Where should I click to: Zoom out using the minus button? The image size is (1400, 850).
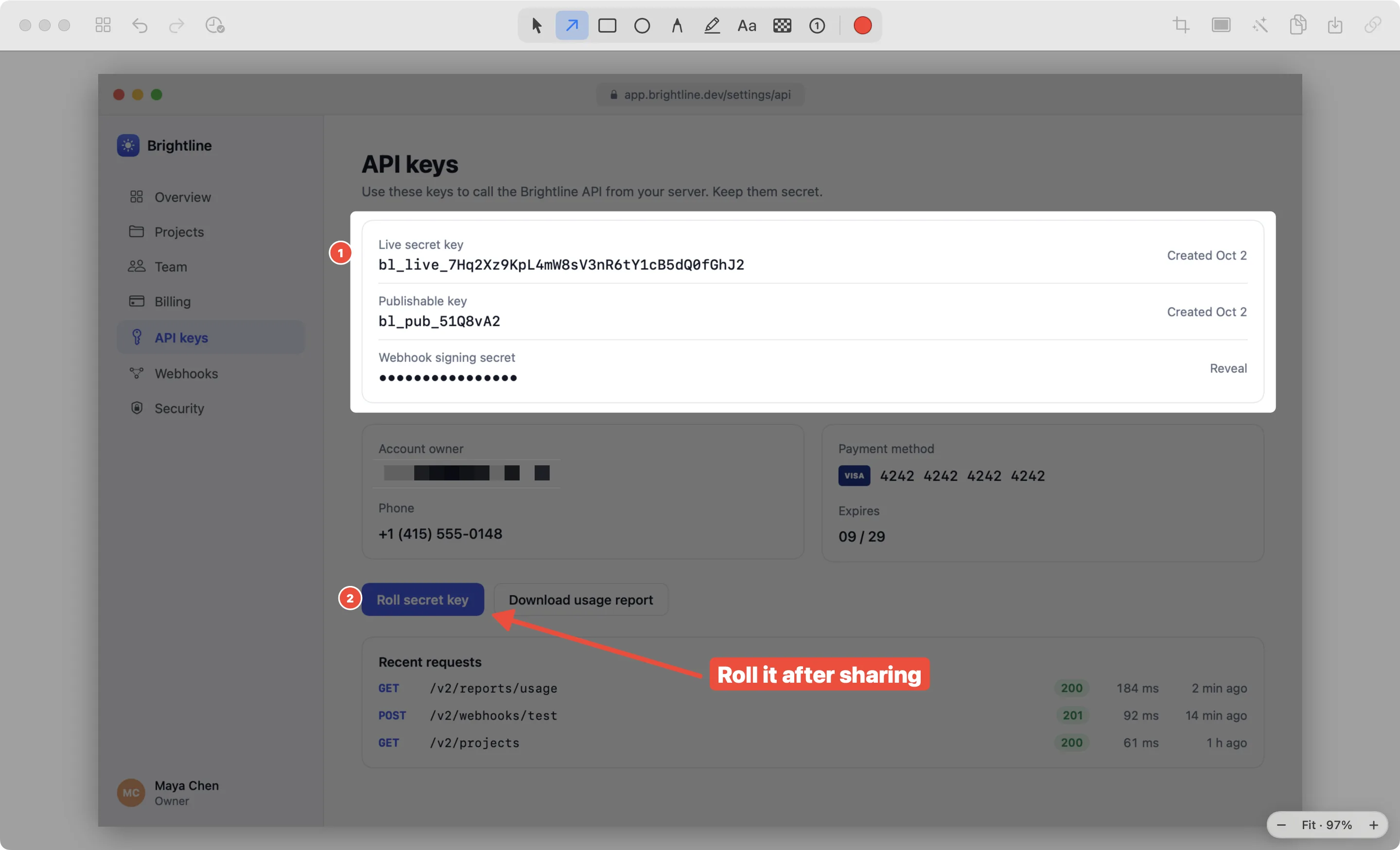click(1281, 825)
